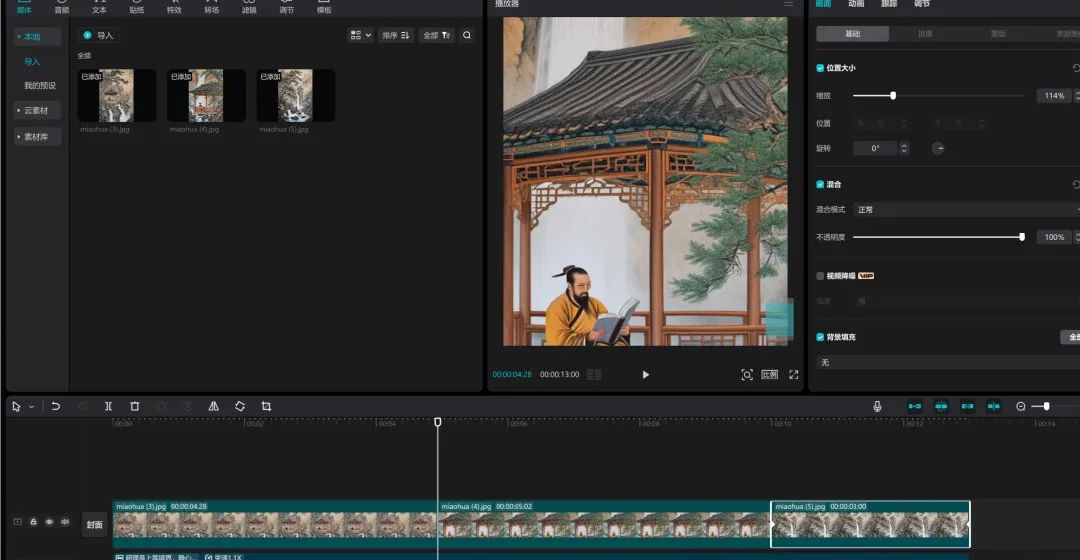Select the pointer selection tool in timeline toolbar
Viewport: 1080px width, 560px height.
tap(16, 406)
